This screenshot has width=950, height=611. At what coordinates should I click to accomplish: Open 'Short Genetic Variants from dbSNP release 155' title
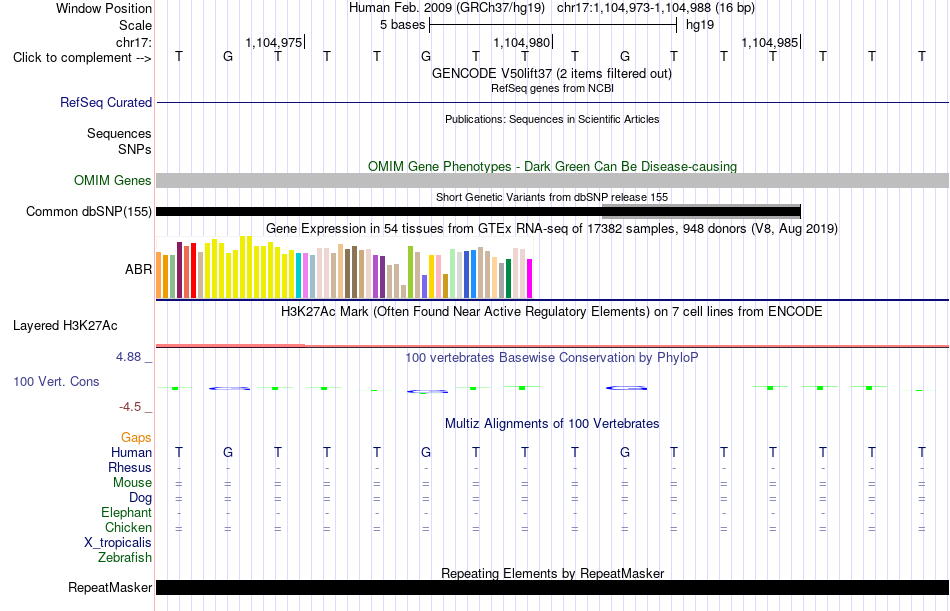click(x=552, y=197)
